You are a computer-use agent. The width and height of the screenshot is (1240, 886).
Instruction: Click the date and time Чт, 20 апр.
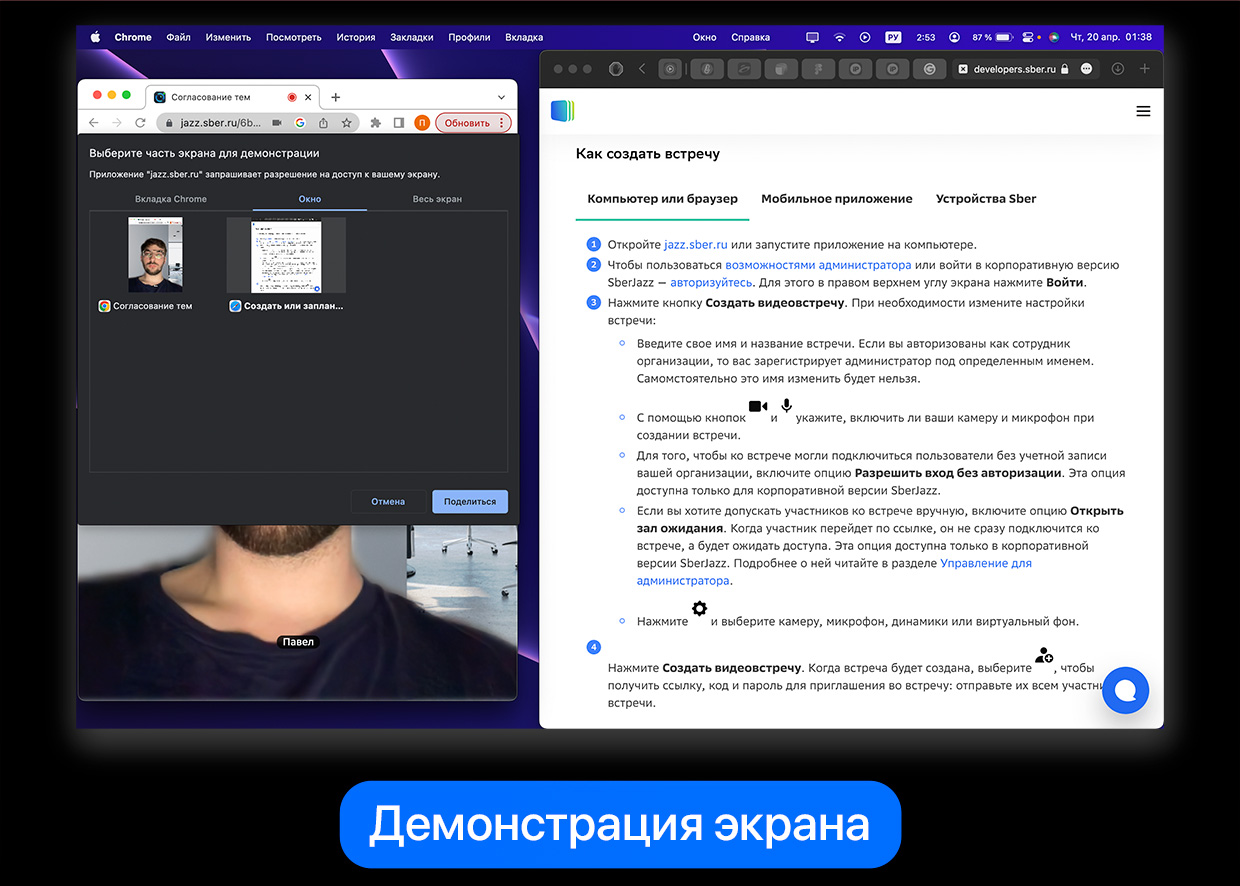tap(1111, 37)
